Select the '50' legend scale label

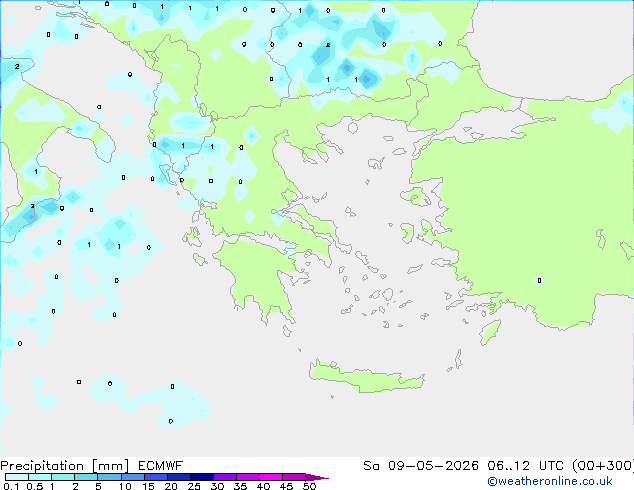coord(309,486)
